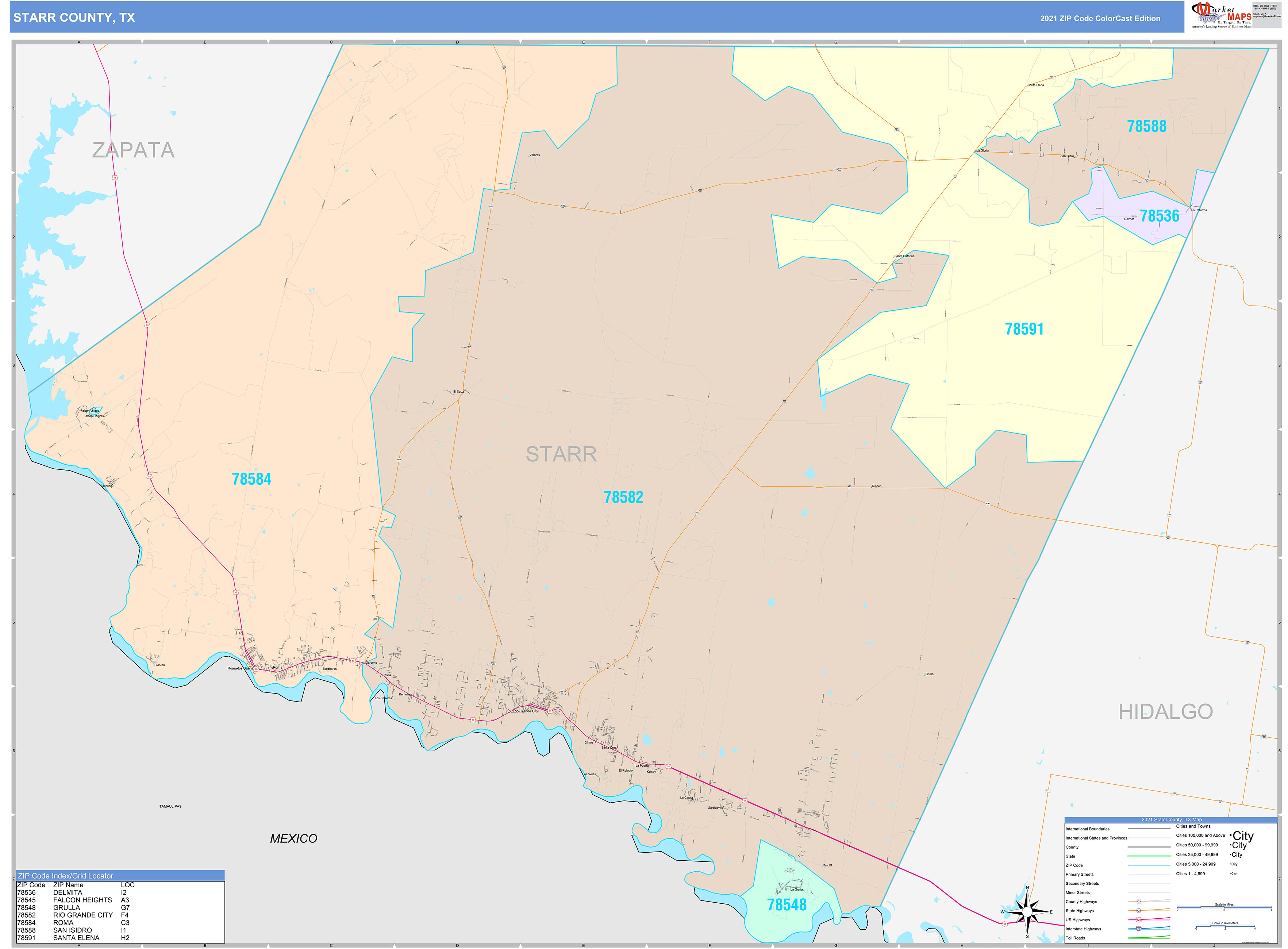Click ZIP label 78582 on the map
Image resolution: width=1288 pixels, height=949 pixels.
623,497
